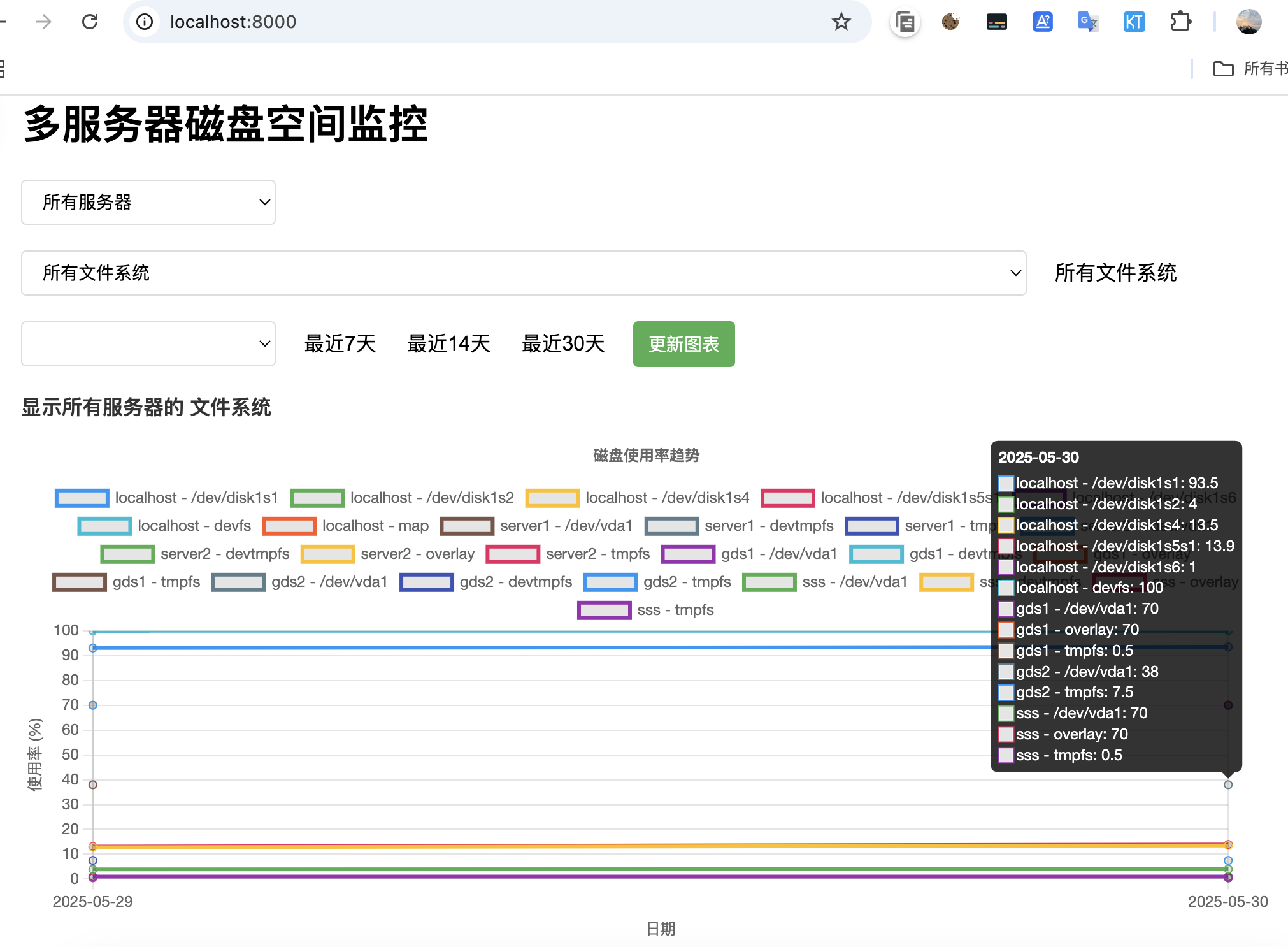Select the 最近14天 quick range
The image size is (1288, 947).
448,343
